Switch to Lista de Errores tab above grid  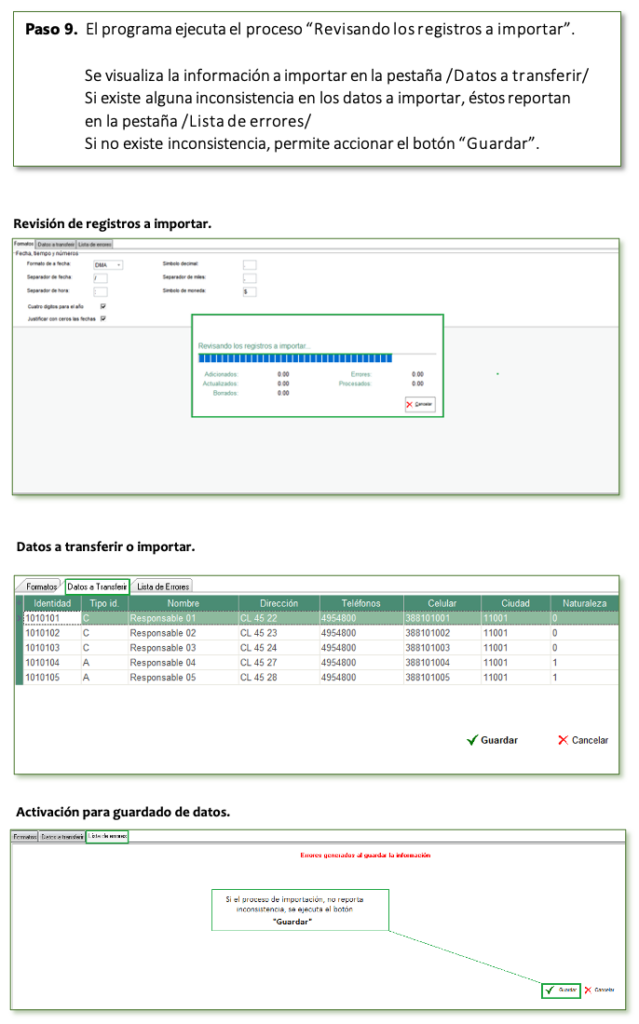pos(163,586)
